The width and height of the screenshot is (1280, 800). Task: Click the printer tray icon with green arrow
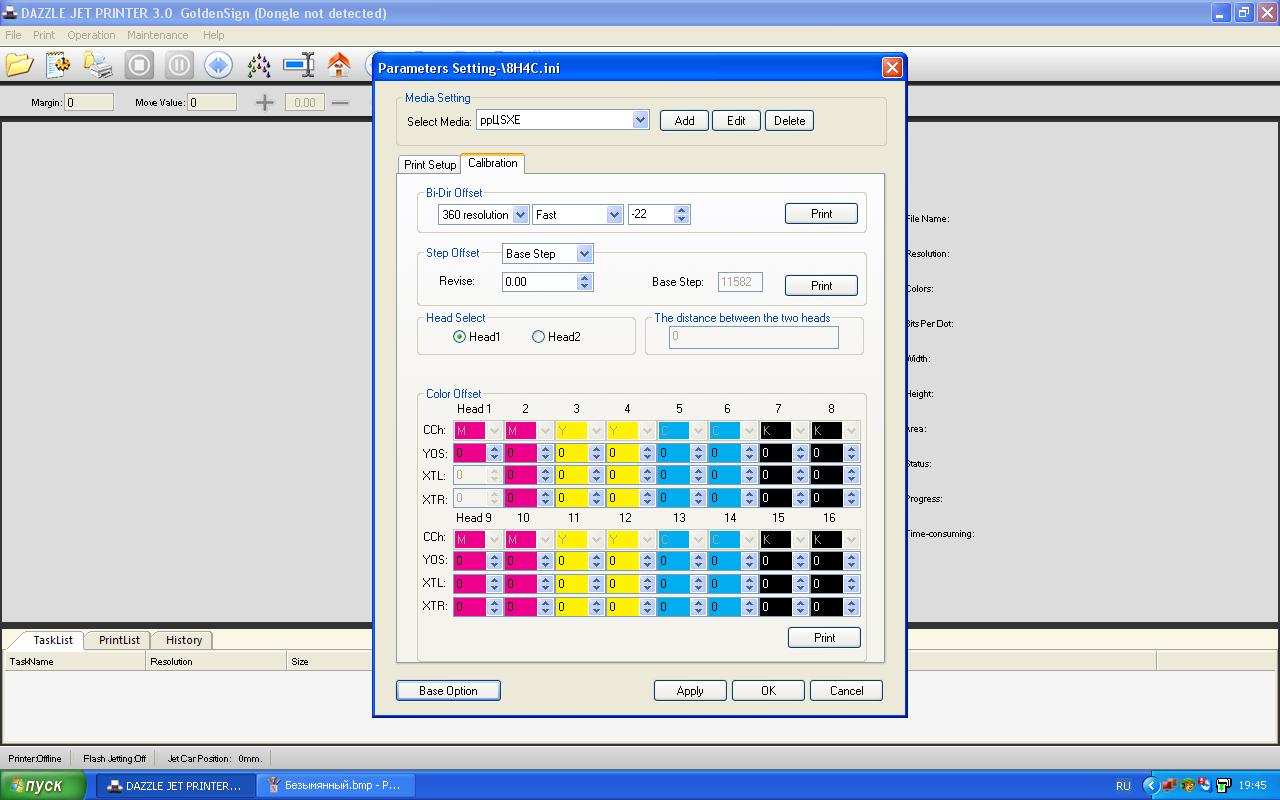pyautogui.click(x=1222, y=785)
